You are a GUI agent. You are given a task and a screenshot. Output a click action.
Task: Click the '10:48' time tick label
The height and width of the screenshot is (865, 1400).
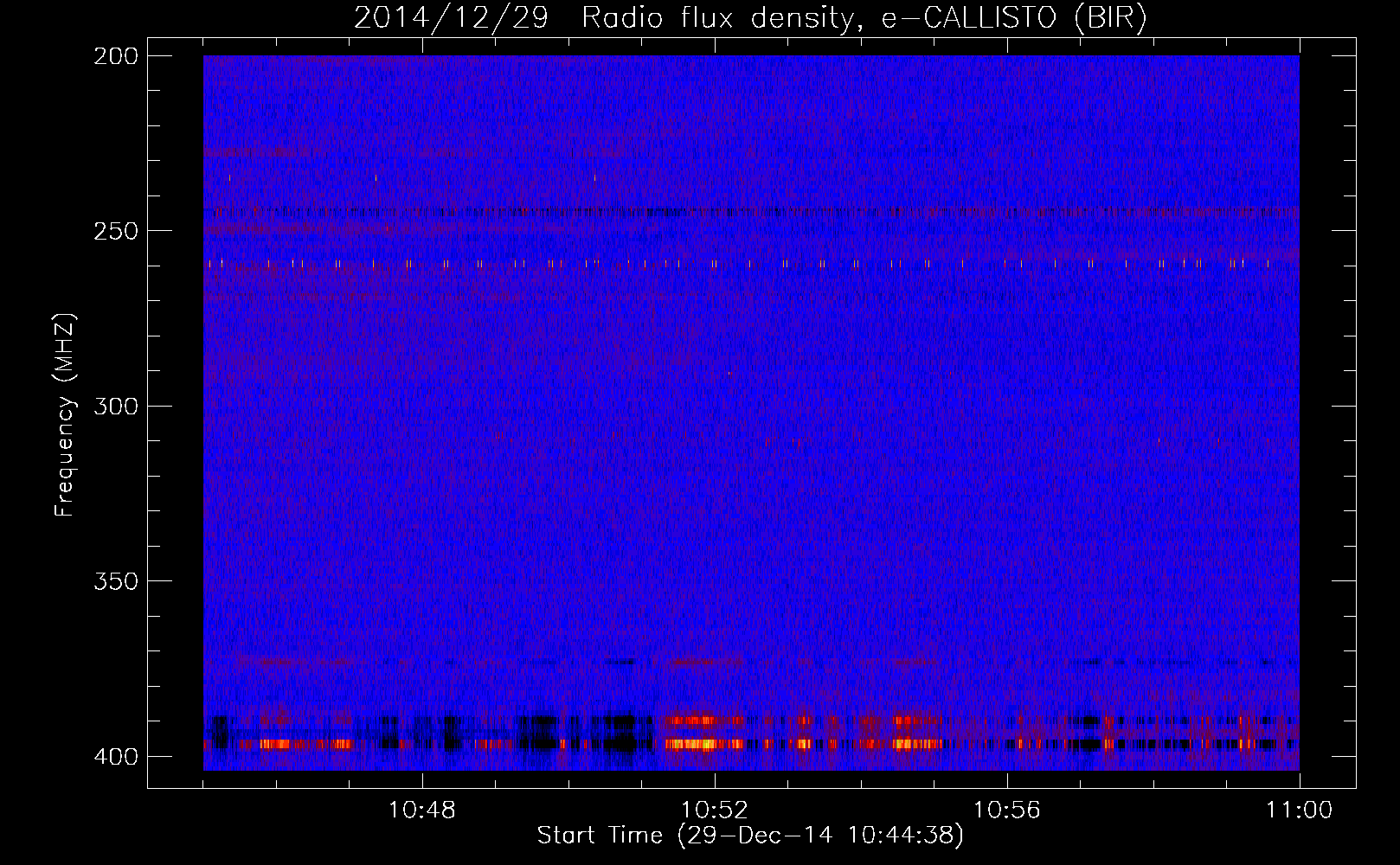[422, 811]
